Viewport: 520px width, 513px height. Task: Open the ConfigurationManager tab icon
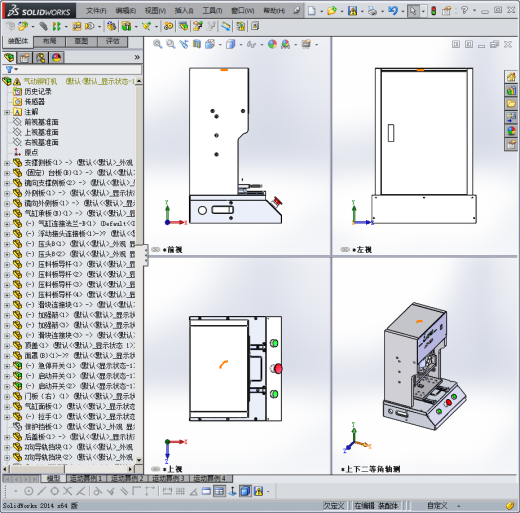(41, 58)
